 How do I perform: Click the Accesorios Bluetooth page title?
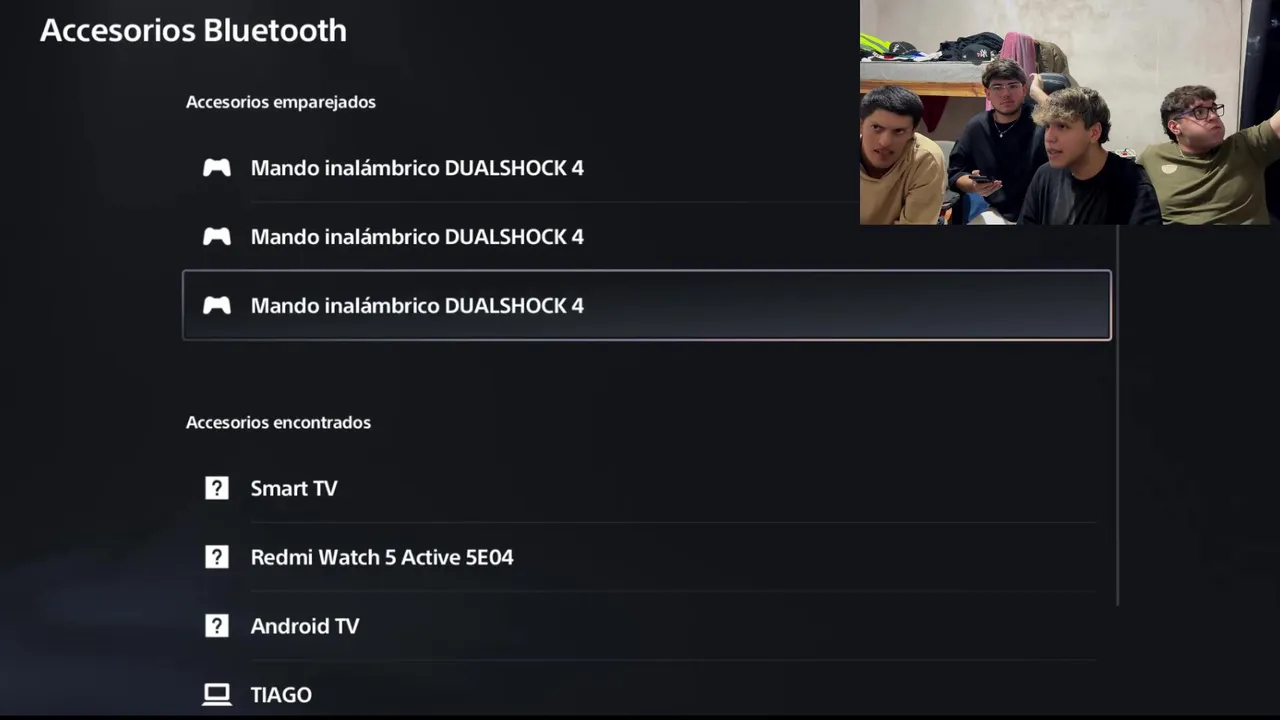193,30
